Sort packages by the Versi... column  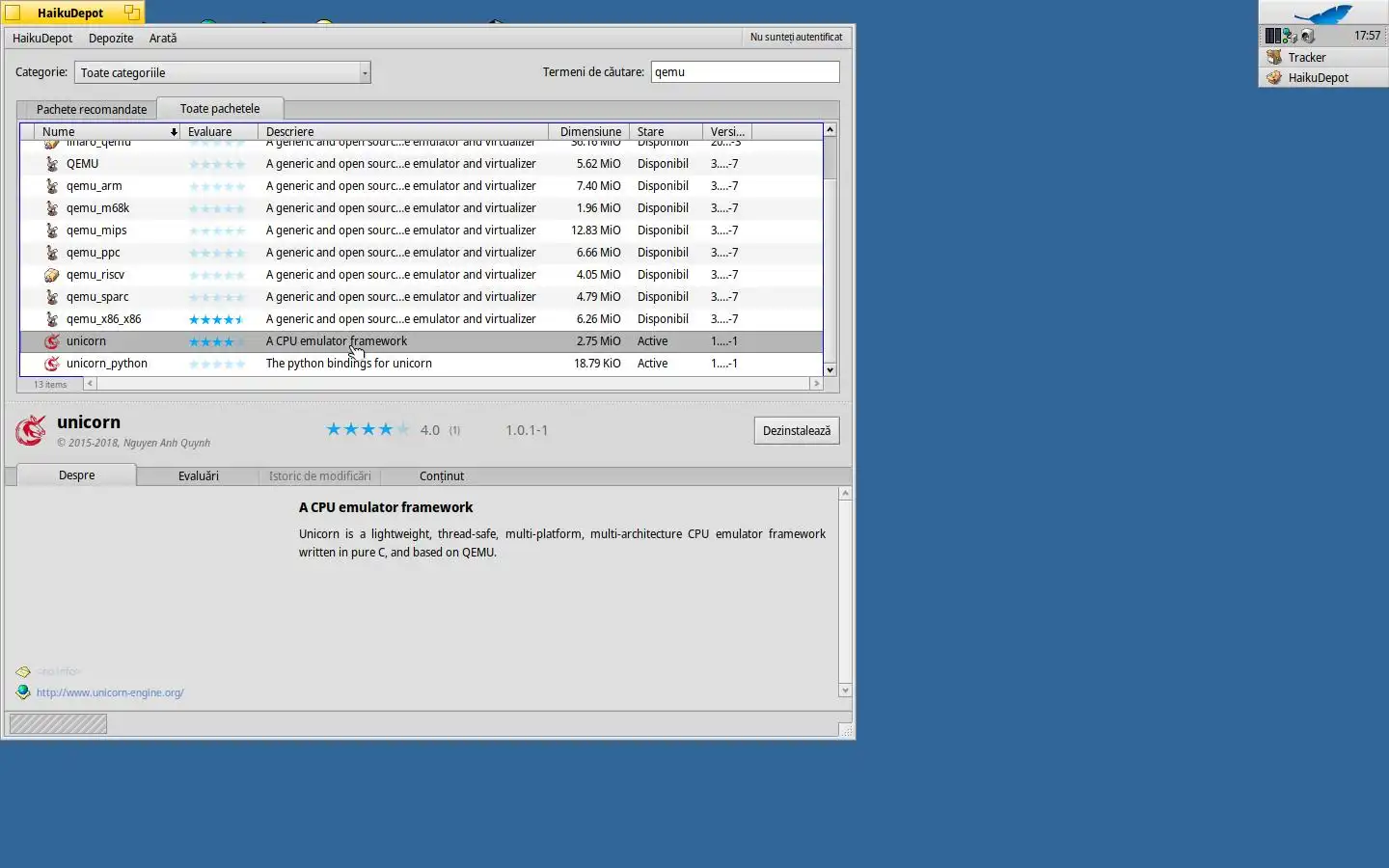(727, 131)
